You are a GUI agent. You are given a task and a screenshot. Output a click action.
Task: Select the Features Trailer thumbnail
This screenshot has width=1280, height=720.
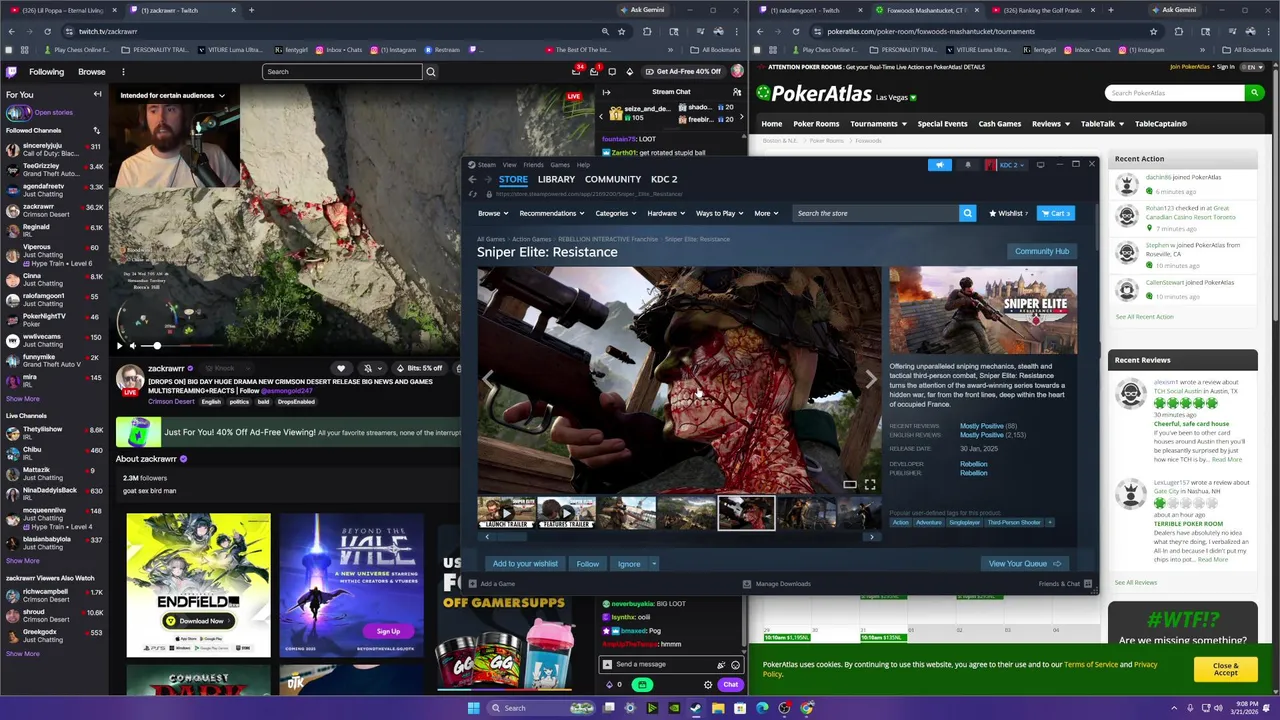566,513
